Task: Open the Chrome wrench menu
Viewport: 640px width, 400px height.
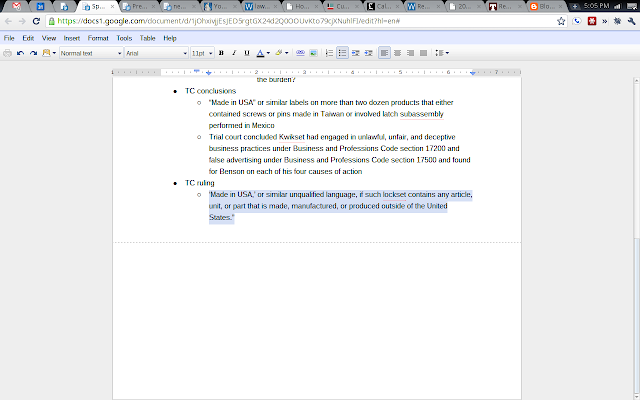Action: point(631,21)
